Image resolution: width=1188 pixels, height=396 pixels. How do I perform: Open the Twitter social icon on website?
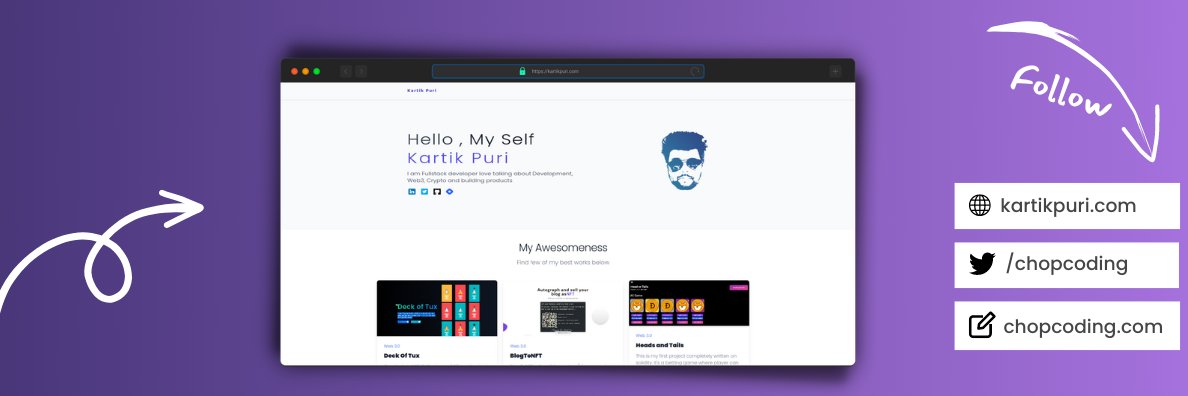click(x=424, y=192)
